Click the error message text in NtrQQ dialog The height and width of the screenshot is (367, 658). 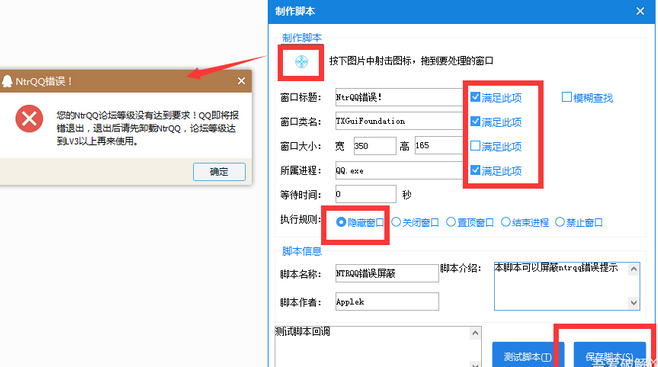[x=148, y=128]
